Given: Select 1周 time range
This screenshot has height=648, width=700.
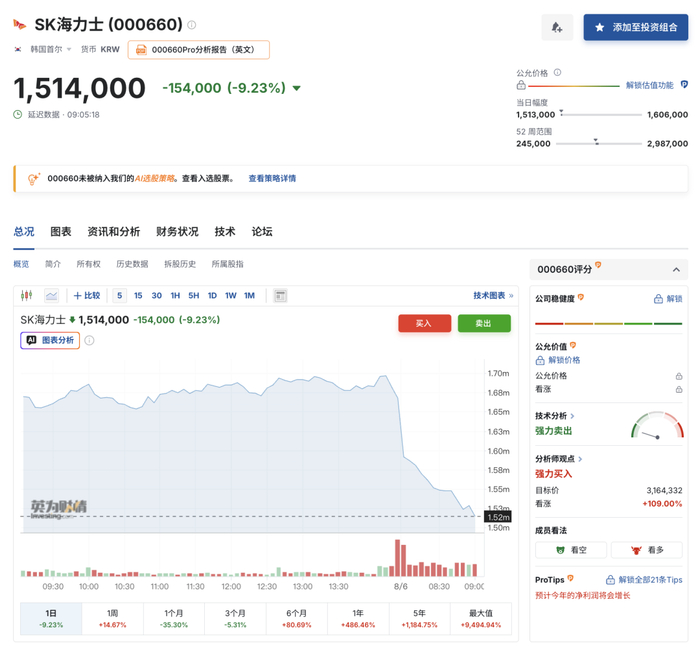Looking at the screenshot, I should pos(112,619).
